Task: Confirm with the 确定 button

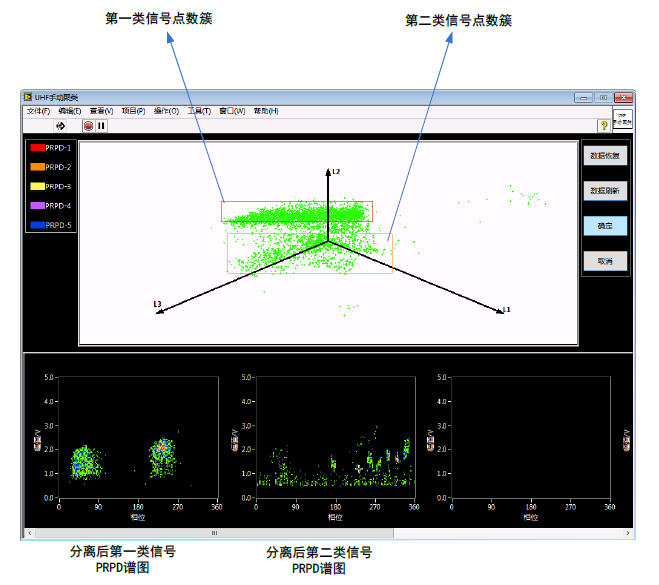Action: [605, 226]
